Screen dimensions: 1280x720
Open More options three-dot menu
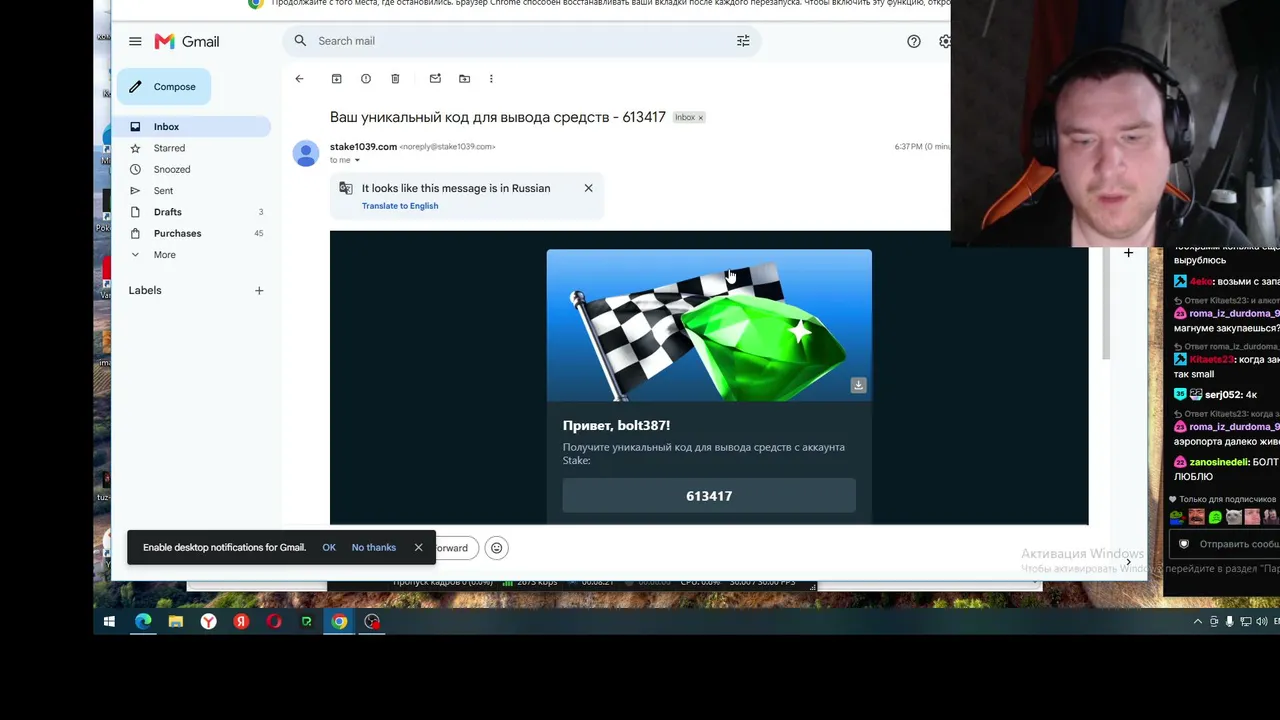point(491,79)
